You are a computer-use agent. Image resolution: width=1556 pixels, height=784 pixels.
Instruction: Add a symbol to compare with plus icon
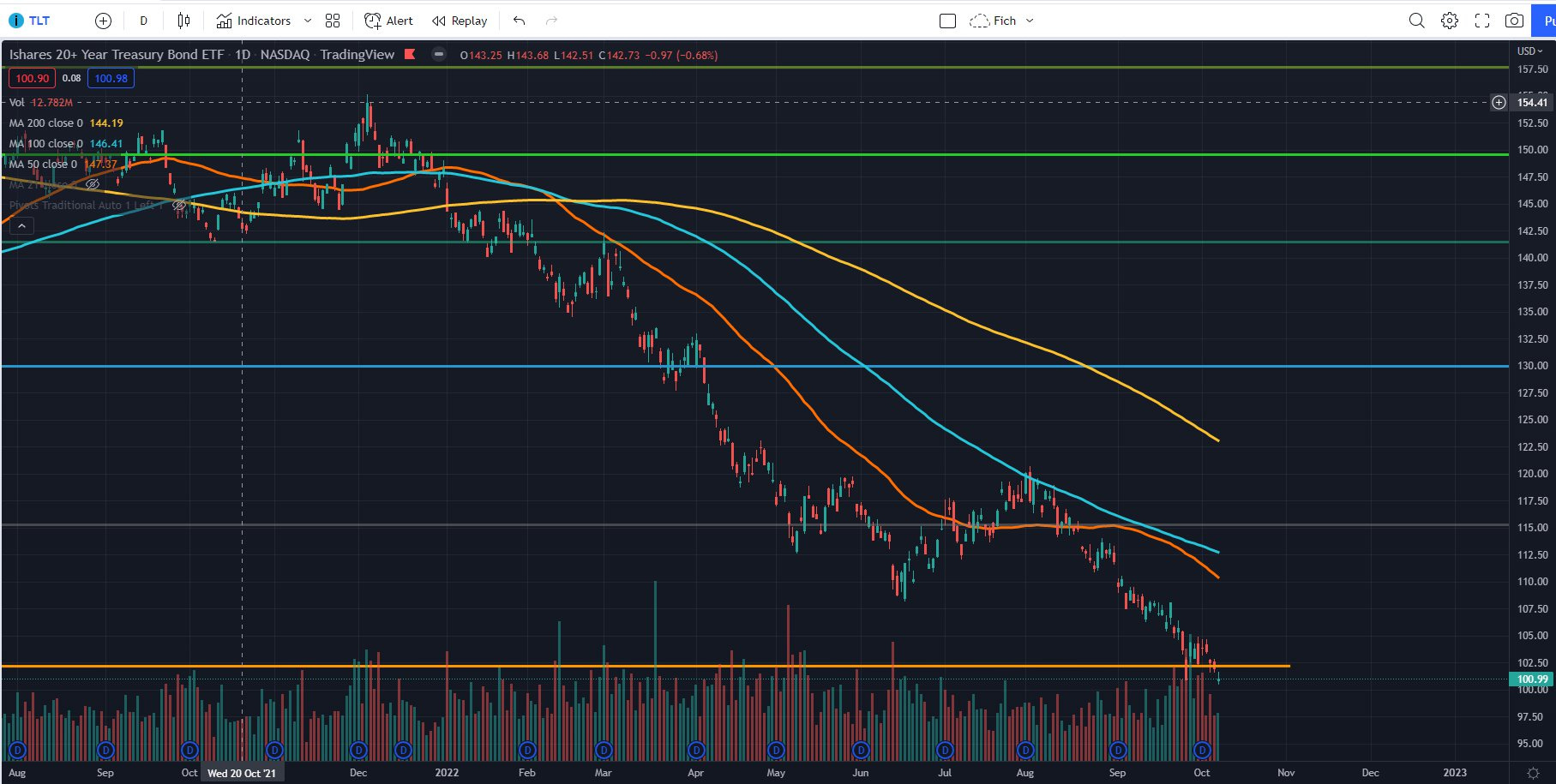tap(103, 21)
